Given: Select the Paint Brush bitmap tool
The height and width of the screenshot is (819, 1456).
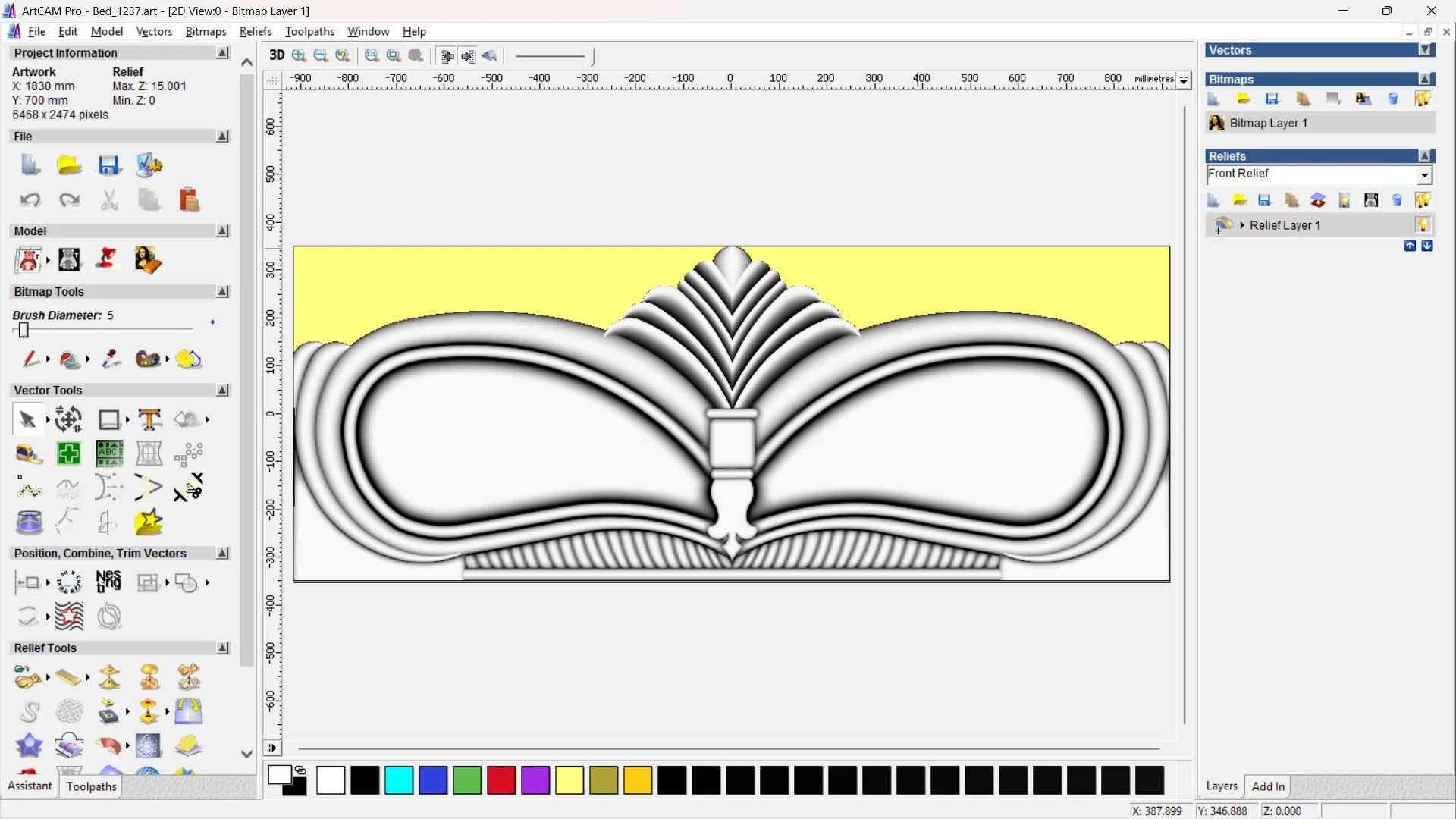Looking at the screenshot, I should point(30,359).
